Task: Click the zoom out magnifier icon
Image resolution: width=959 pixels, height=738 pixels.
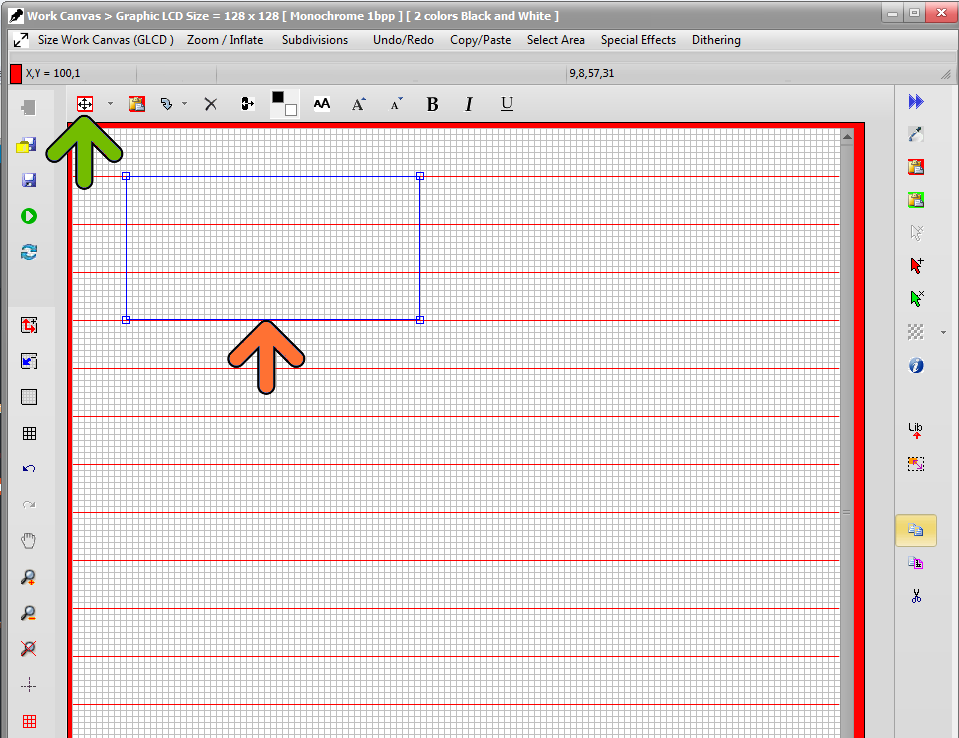Action: pyautogui.click(x=28, y=613)
